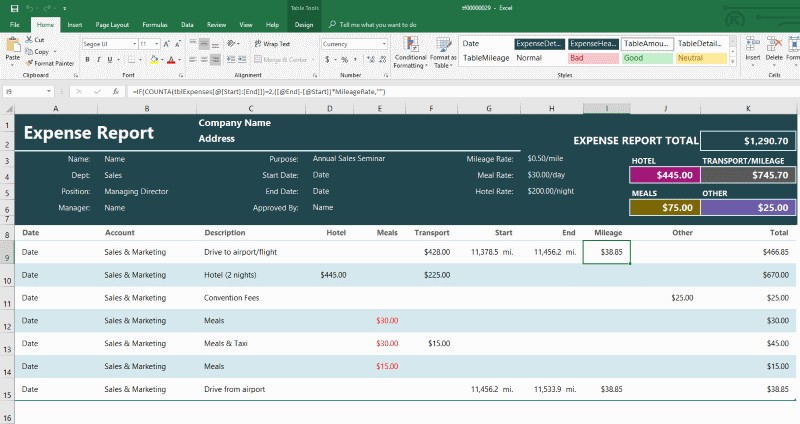Apply red font color A
The width and height of the screenshot is (800, 424).
pos(171,60)
